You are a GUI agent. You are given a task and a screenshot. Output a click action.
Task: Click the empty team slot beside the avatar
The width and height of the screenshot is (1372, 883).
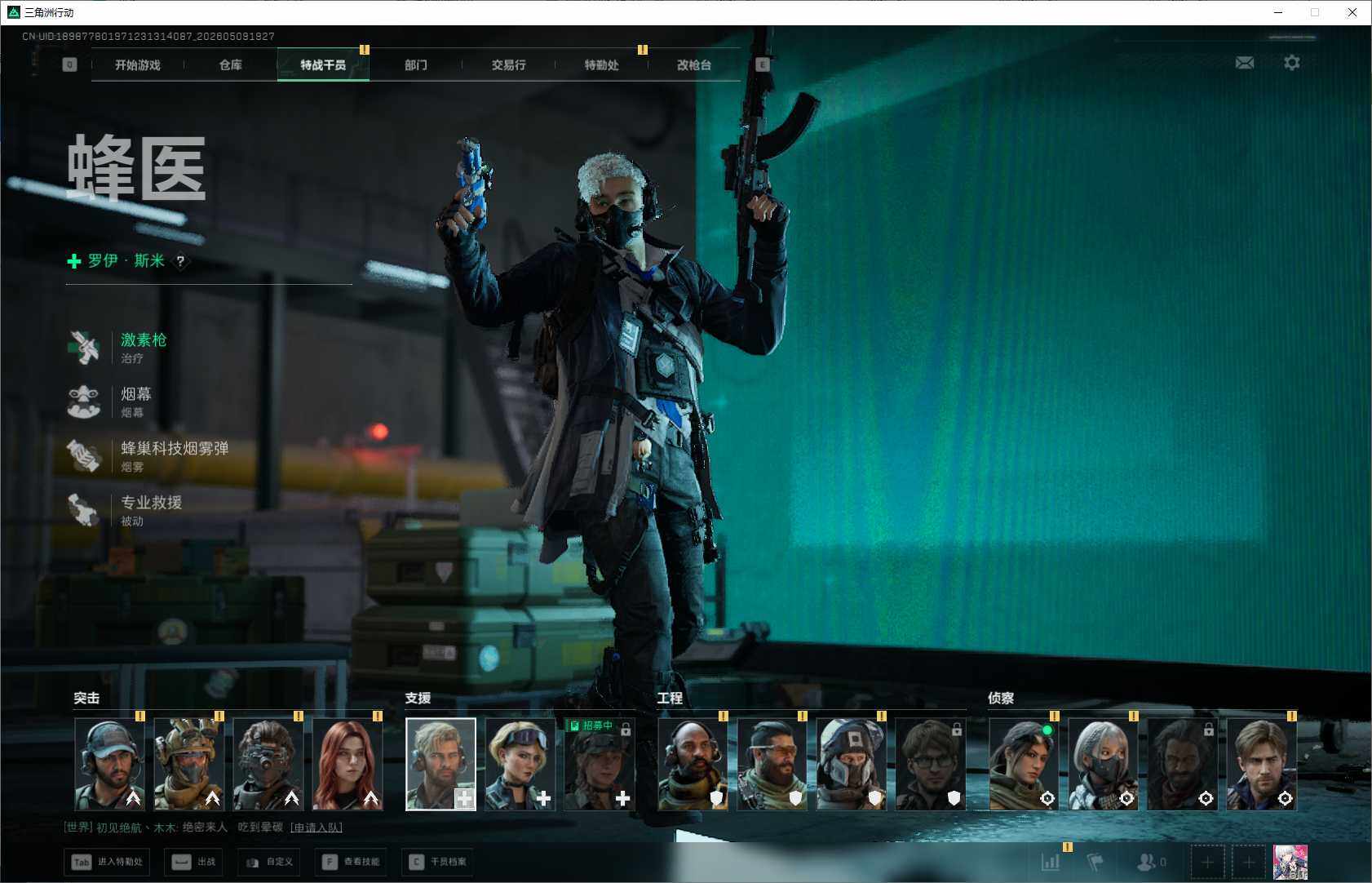click(x=1249, y=862)
